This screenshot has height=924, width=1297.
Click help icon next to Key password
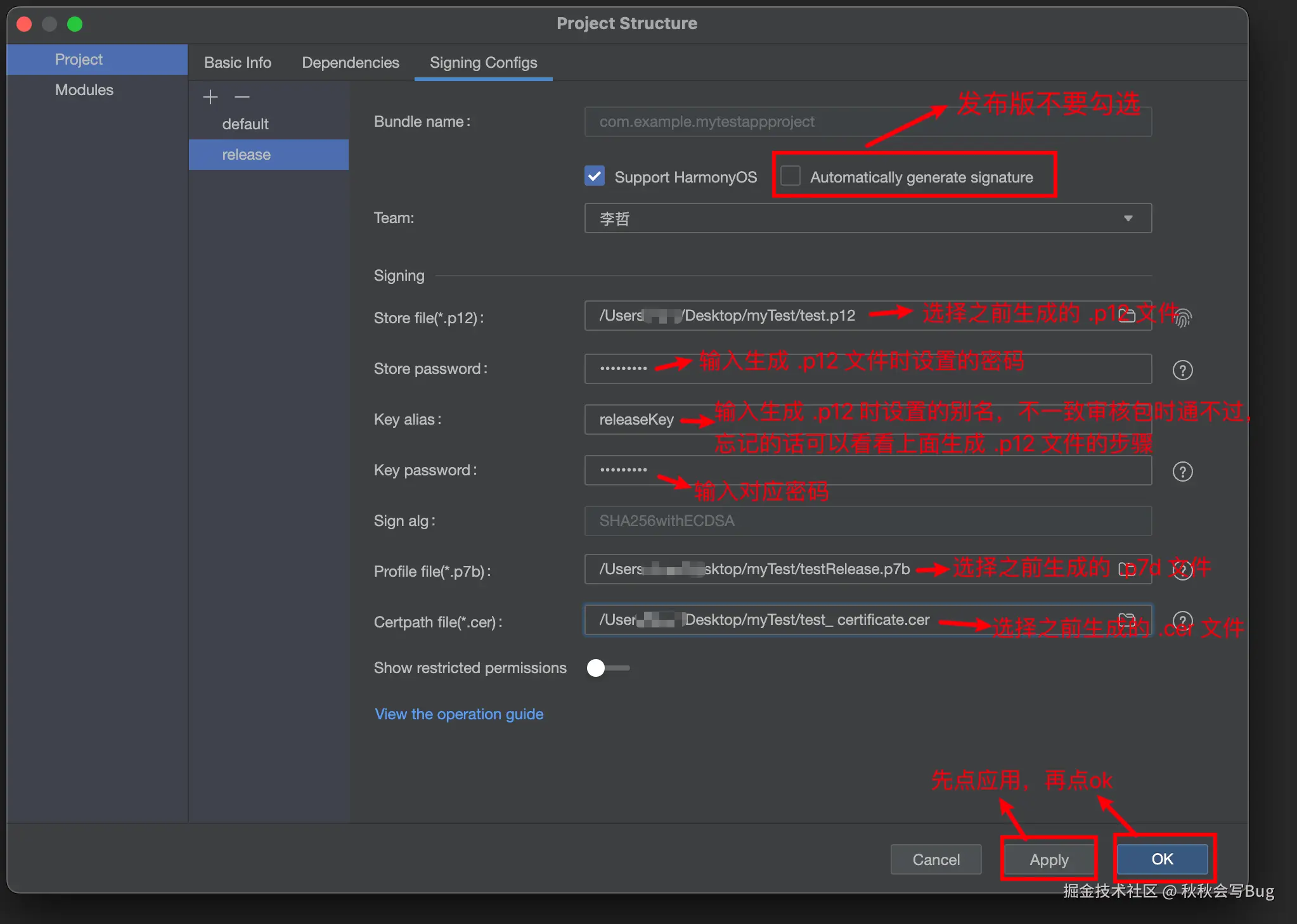pos(1182,472)
